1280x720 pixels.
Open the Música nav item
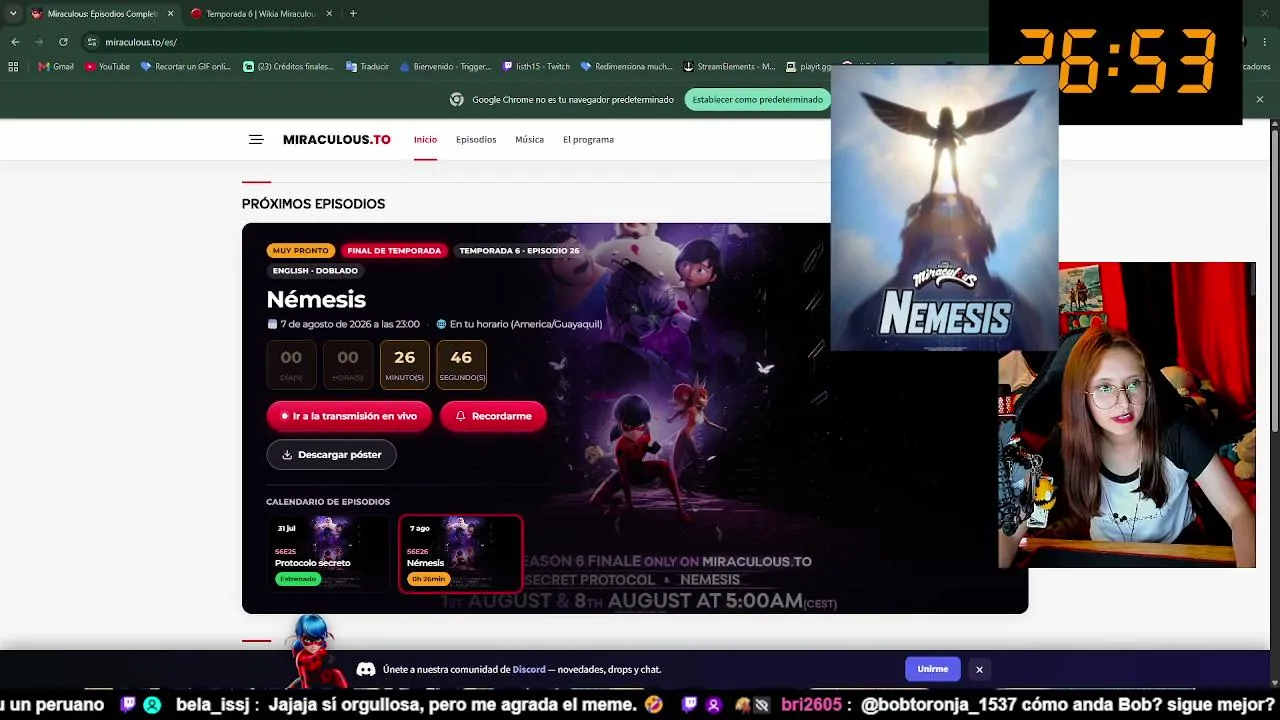[529, 140]
